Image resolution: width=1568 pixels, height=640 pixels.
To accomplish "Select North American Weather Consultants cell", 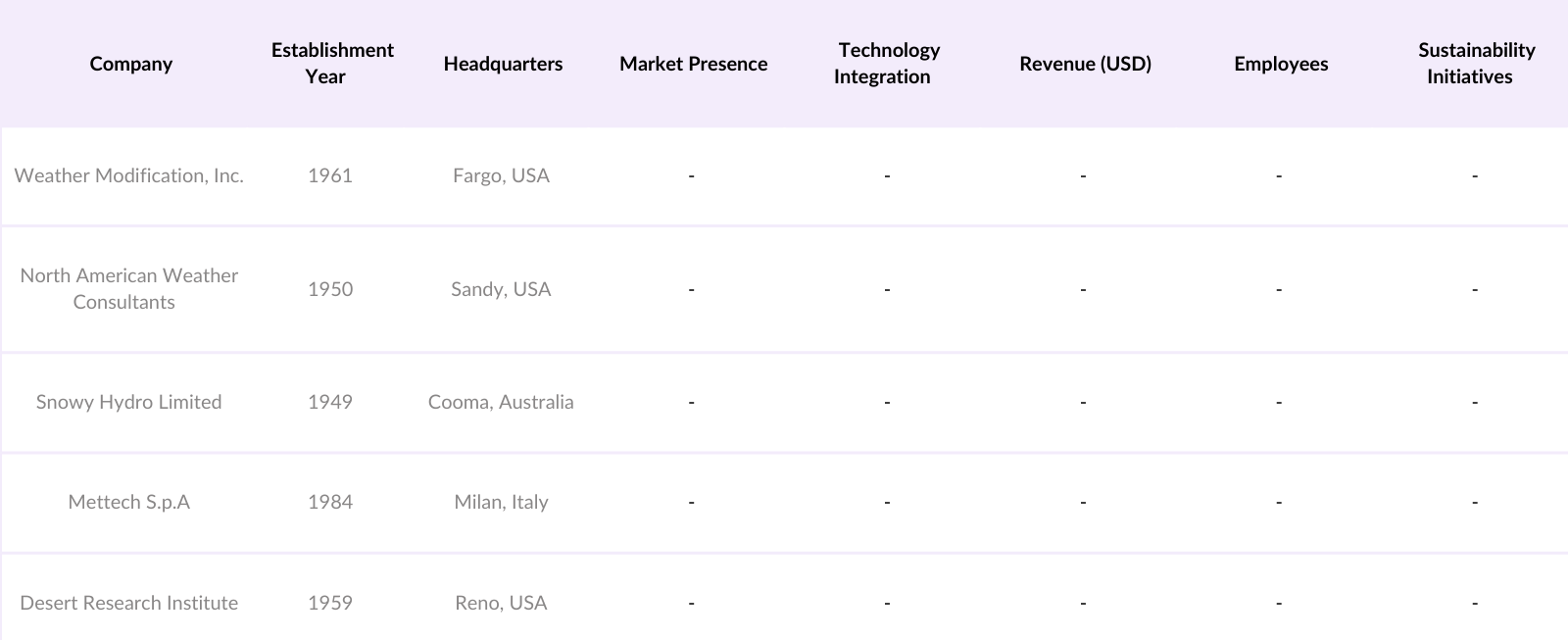I will click(x=128, y=288).
